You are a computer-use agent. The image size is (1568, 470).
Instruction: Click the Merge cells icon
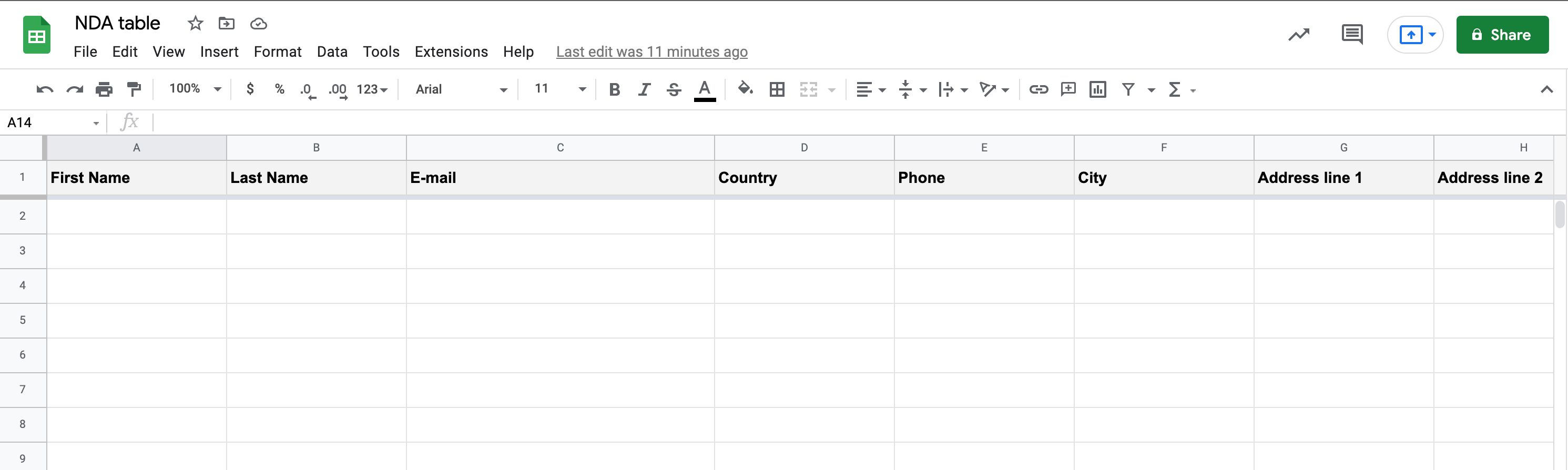pos(808,89)
